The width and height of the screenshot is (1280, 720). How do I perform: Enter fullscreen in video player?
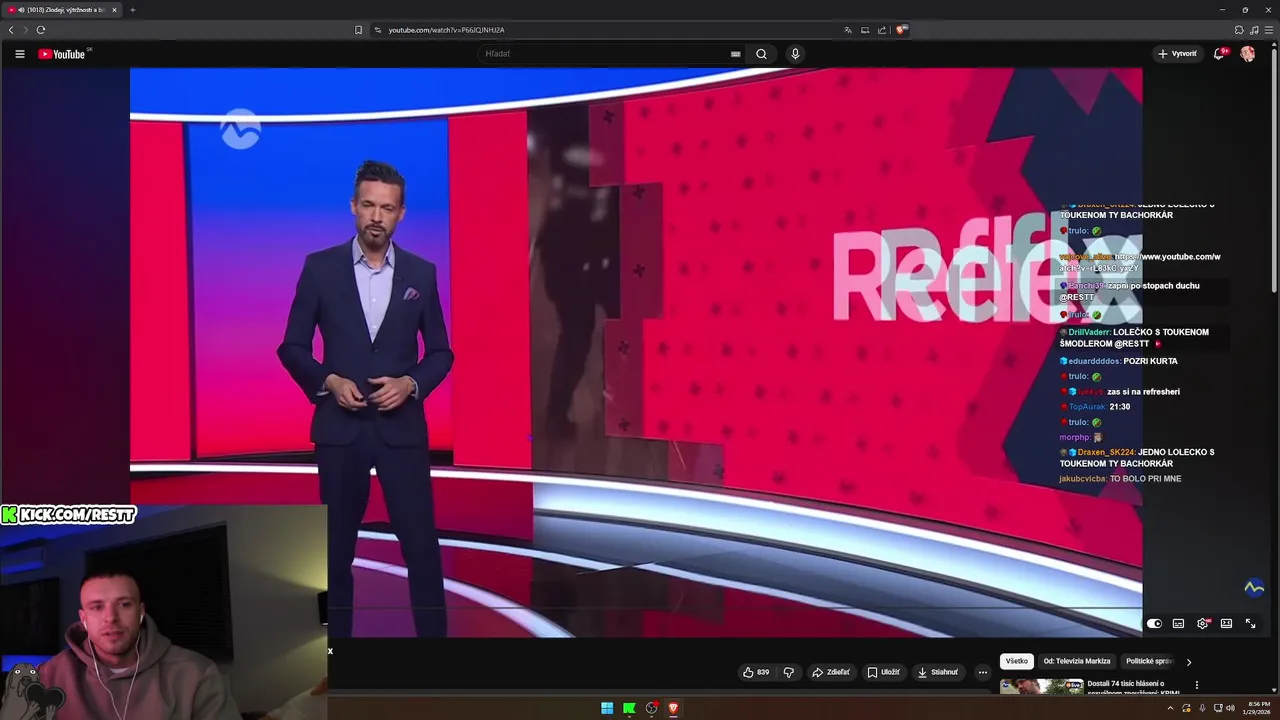tap(1250, 623)
